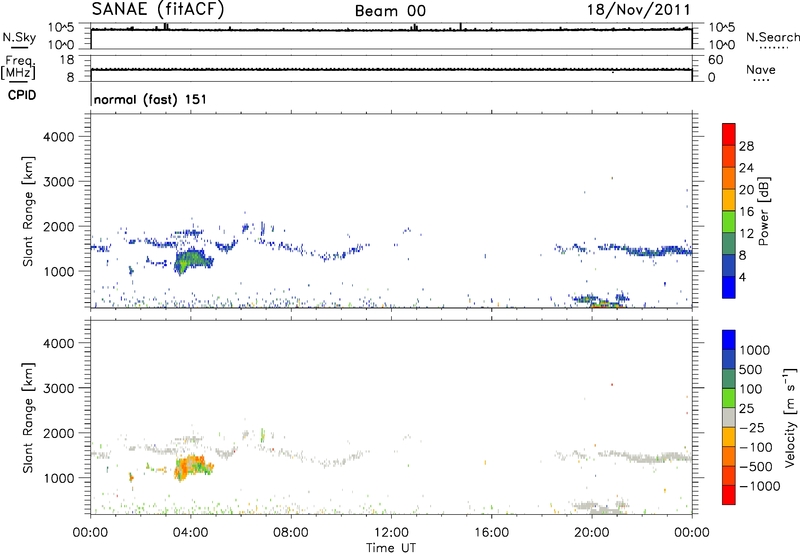Pick the red bottom velocity colorbar segment
The width and height of the screenshot is (800, 554).
pyautogui.click(x=729, y=495)
